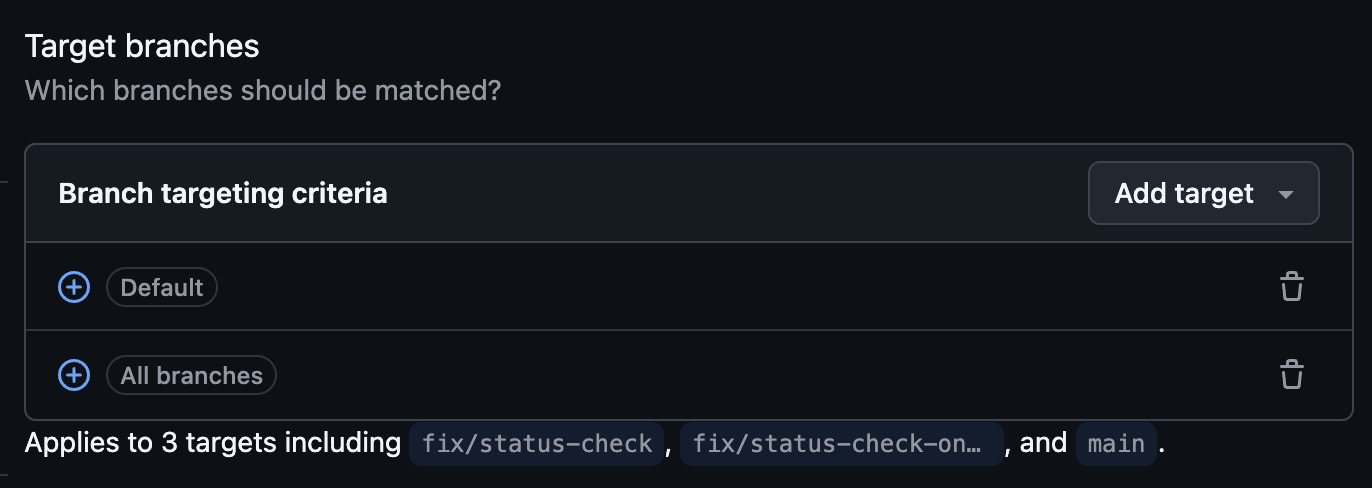Click the plus icon beside All branches
1372x488 pixels.
click(74, 375)
